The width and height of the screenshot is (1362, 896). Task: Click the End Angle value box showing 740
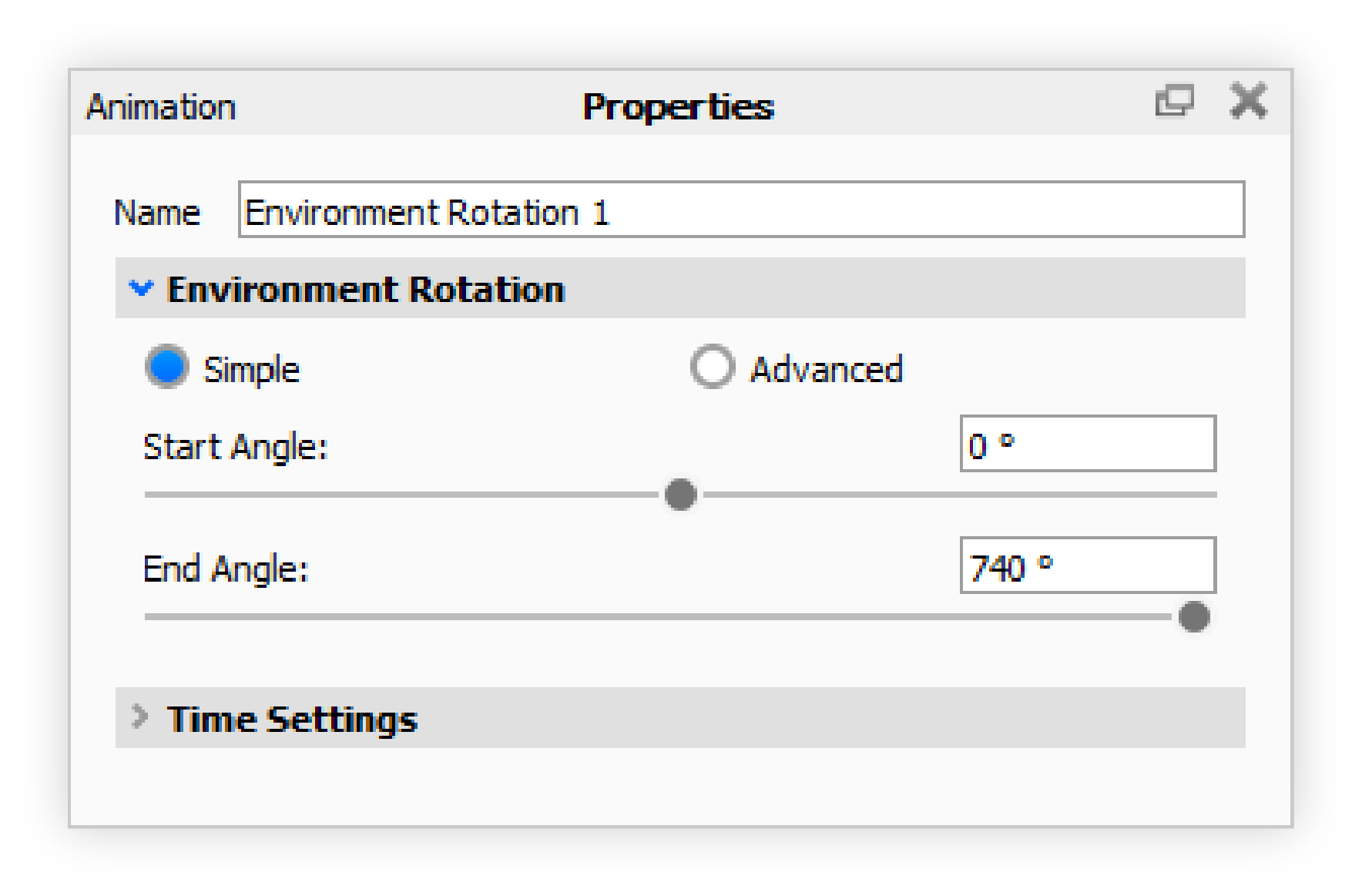click(x=1088, y=565)
